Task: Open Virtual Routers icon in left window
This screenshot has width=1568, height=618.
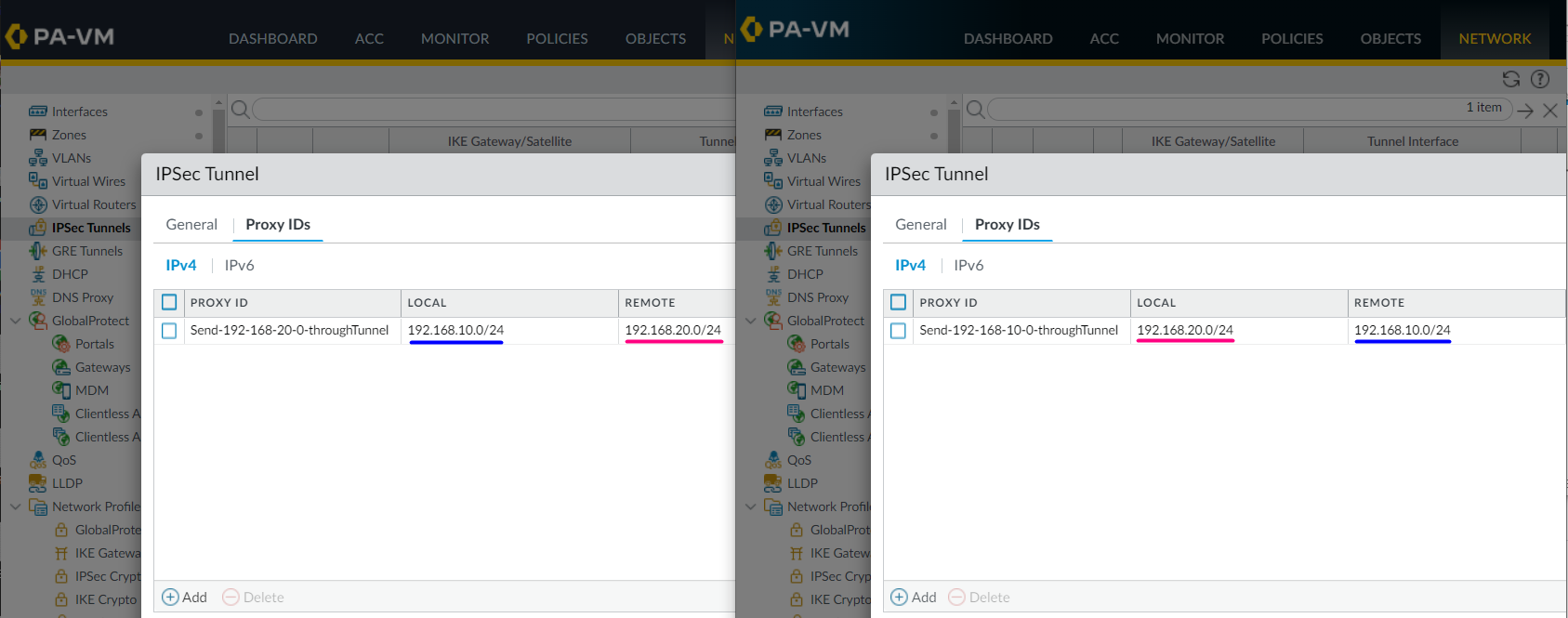Action: tap(38, 204)
